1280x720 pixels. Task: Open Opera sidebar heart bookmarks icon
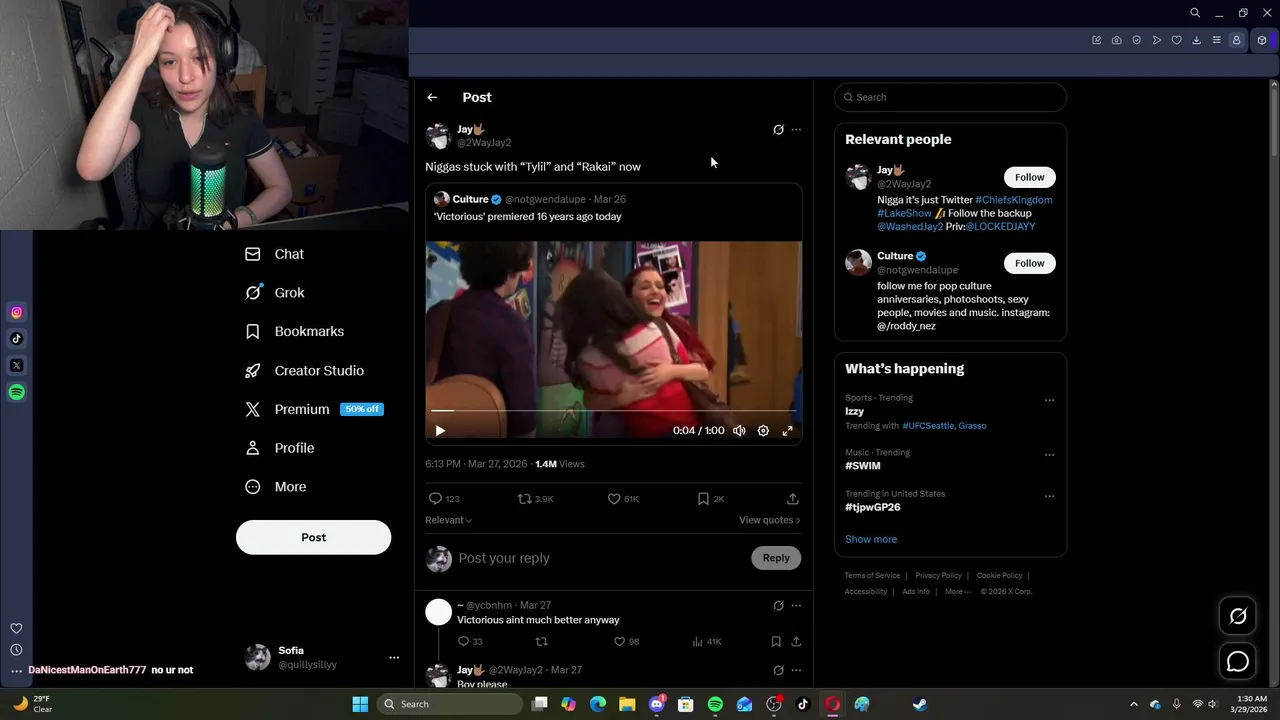pos(16,628)
